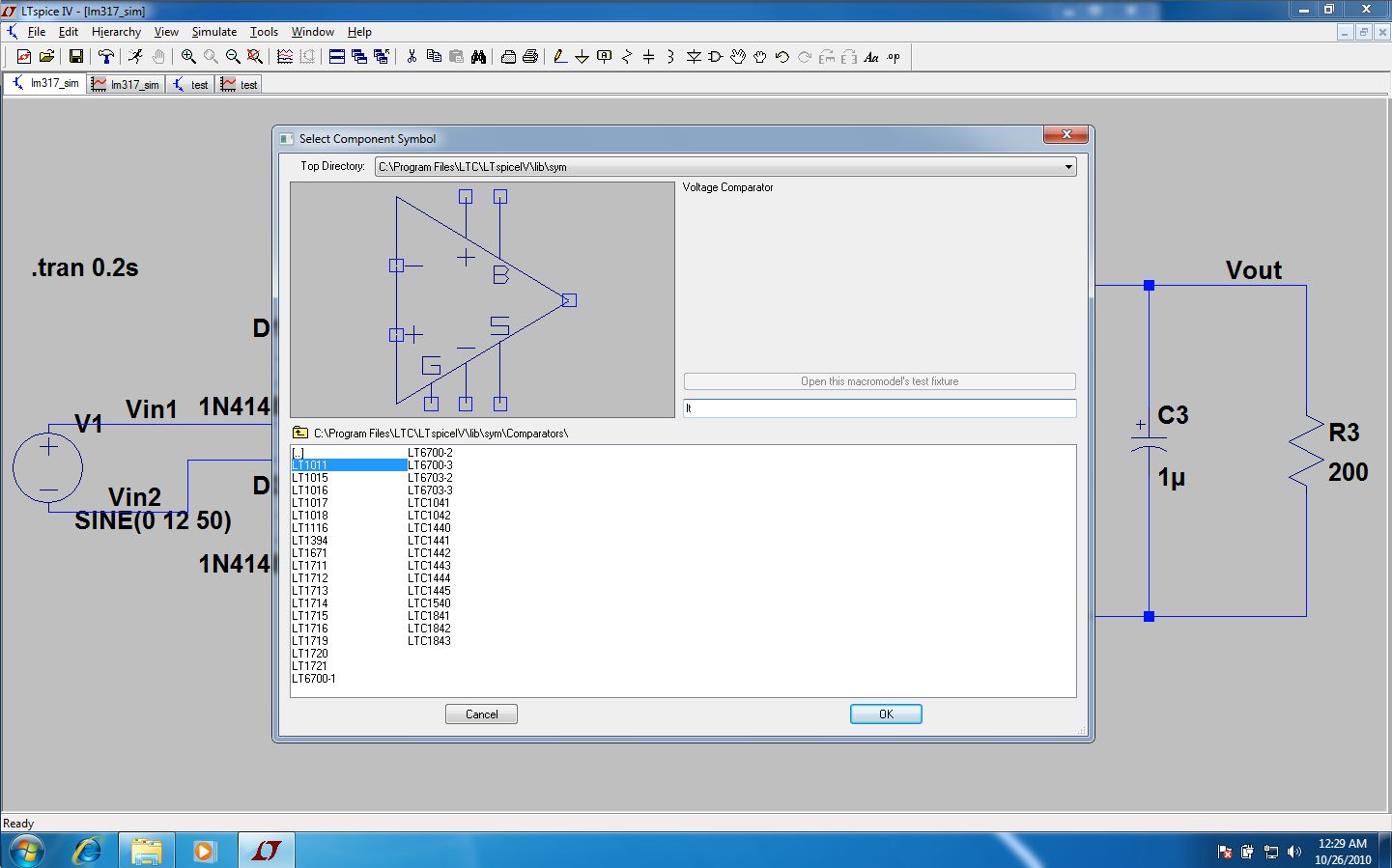Select the Capacitor placement tool
This screenshot has width=1392, height=868.
click(648, 57)
